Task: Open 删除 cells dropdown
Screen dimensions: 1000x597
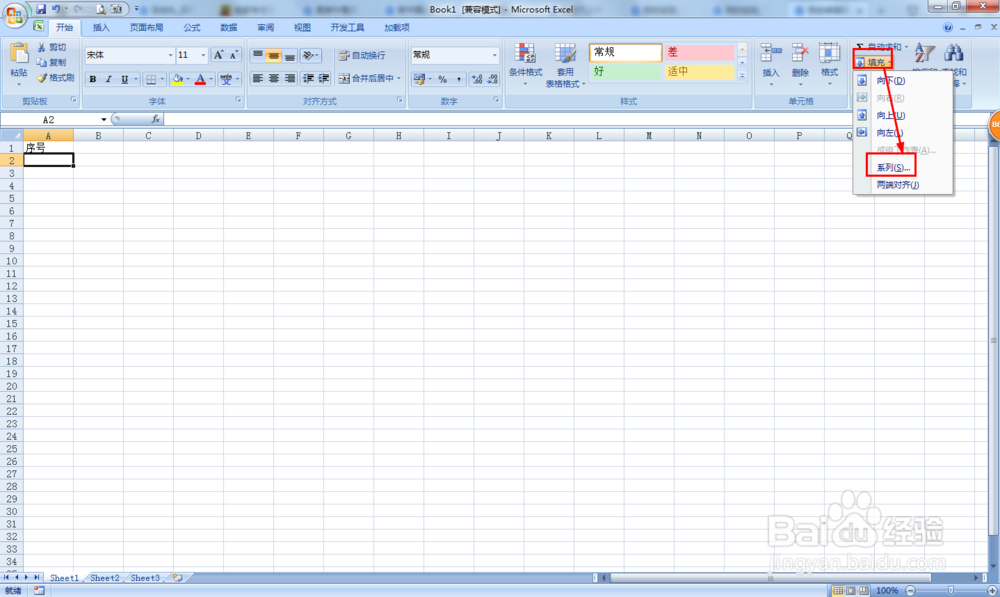Action: [800, 65]
